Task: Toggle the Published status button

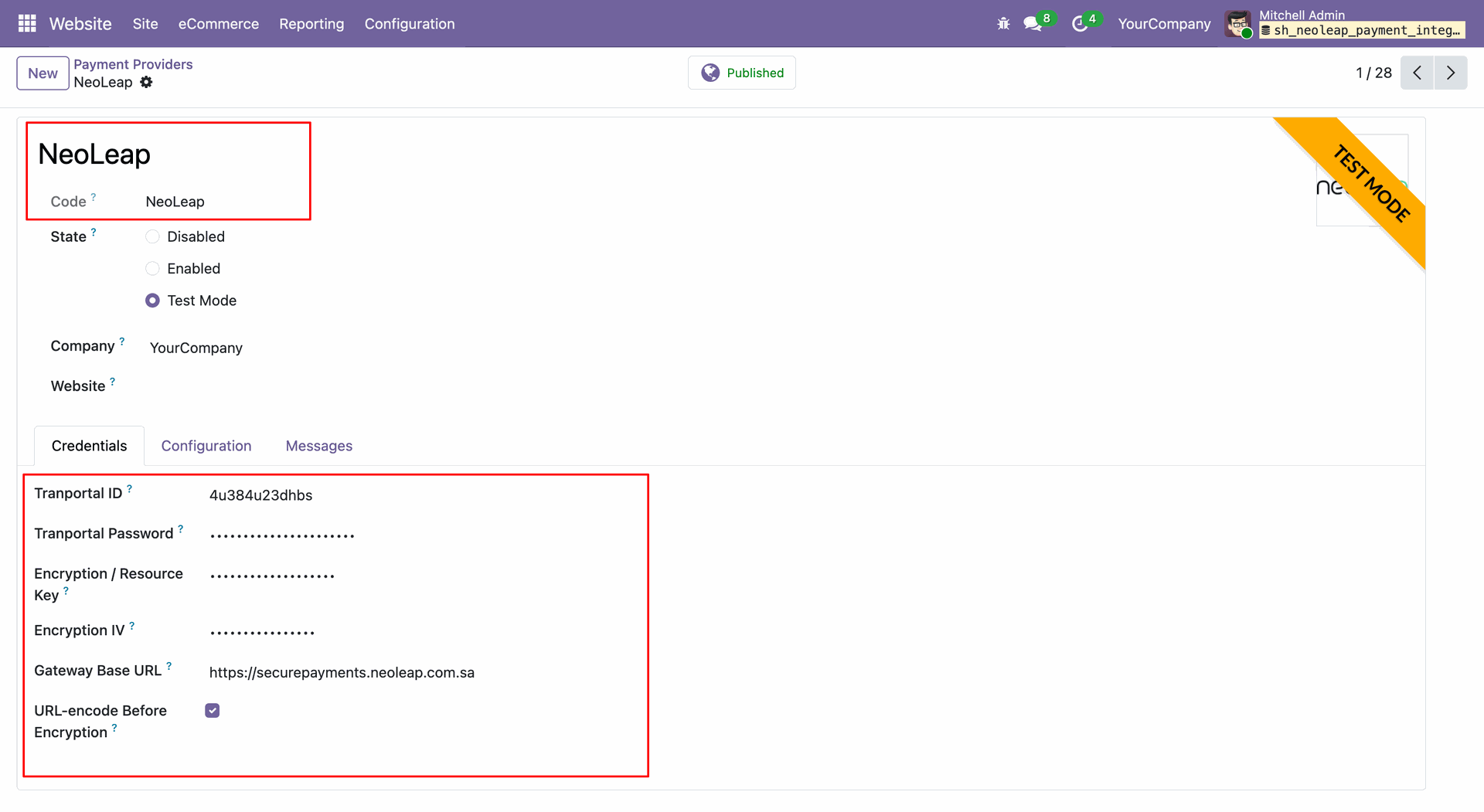Action: click(742, 73)
